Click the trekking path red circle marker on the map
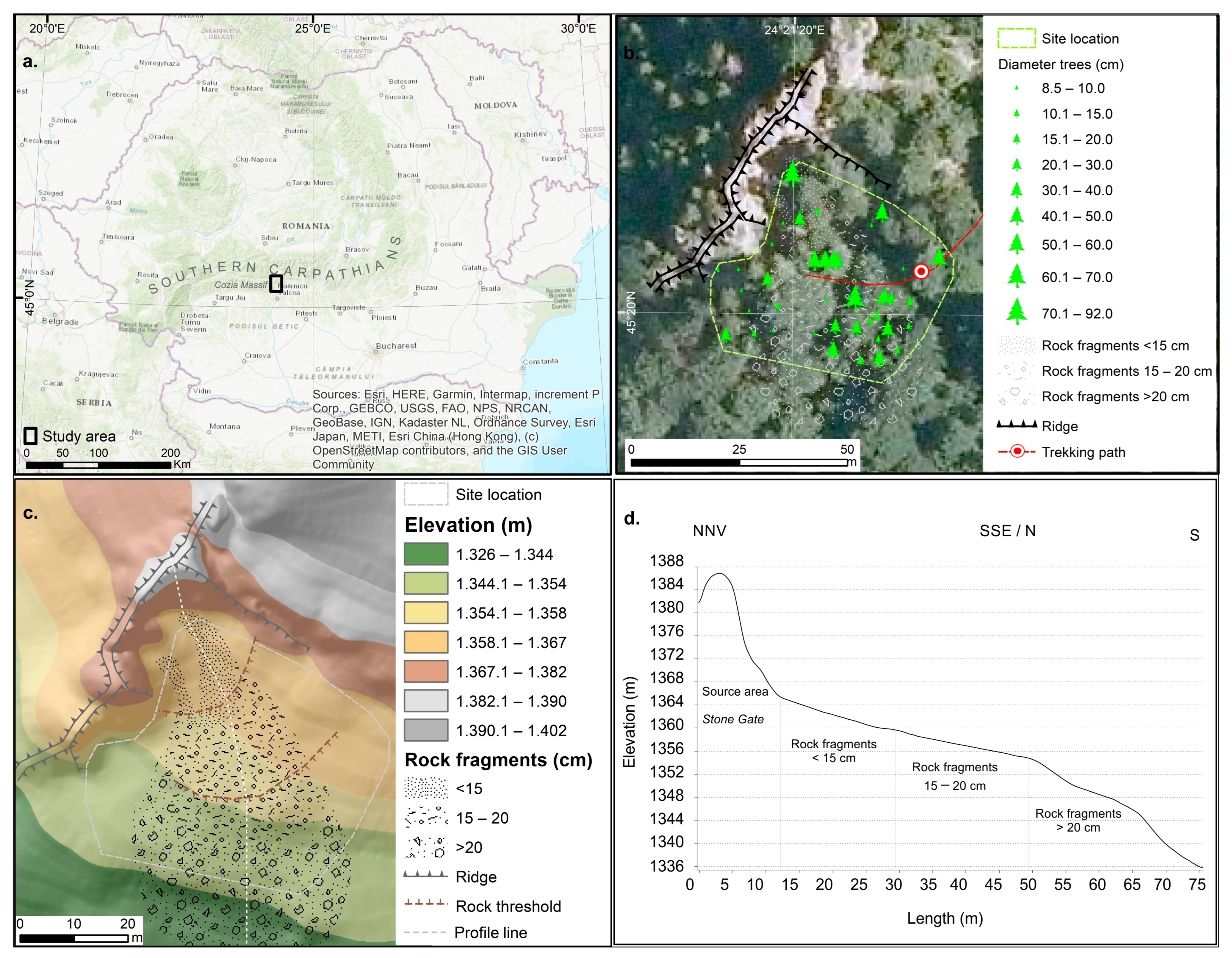 pyautogui.click(x=920, y=271)
